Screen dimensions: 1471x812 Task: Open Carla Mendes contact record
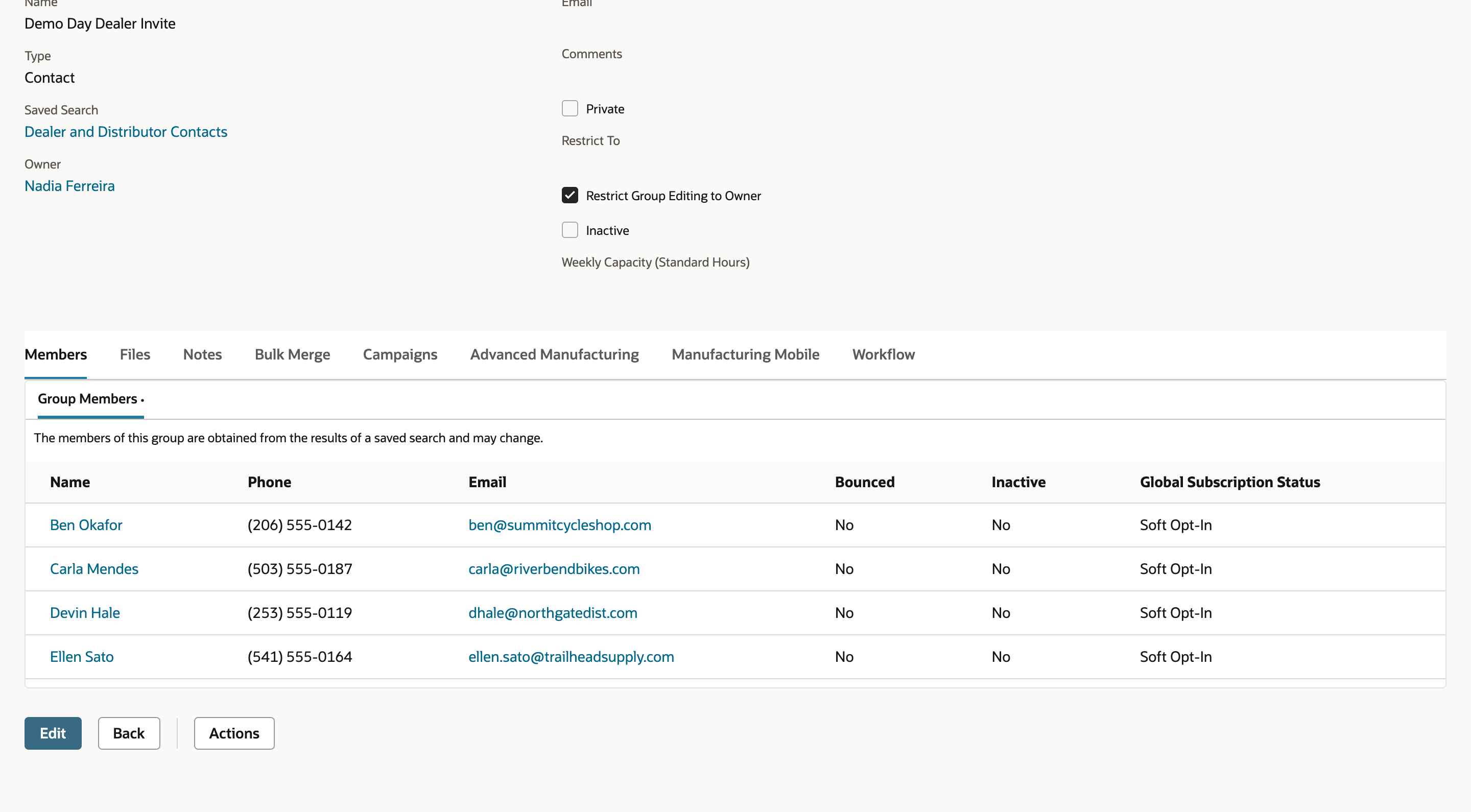click(94, 569)
